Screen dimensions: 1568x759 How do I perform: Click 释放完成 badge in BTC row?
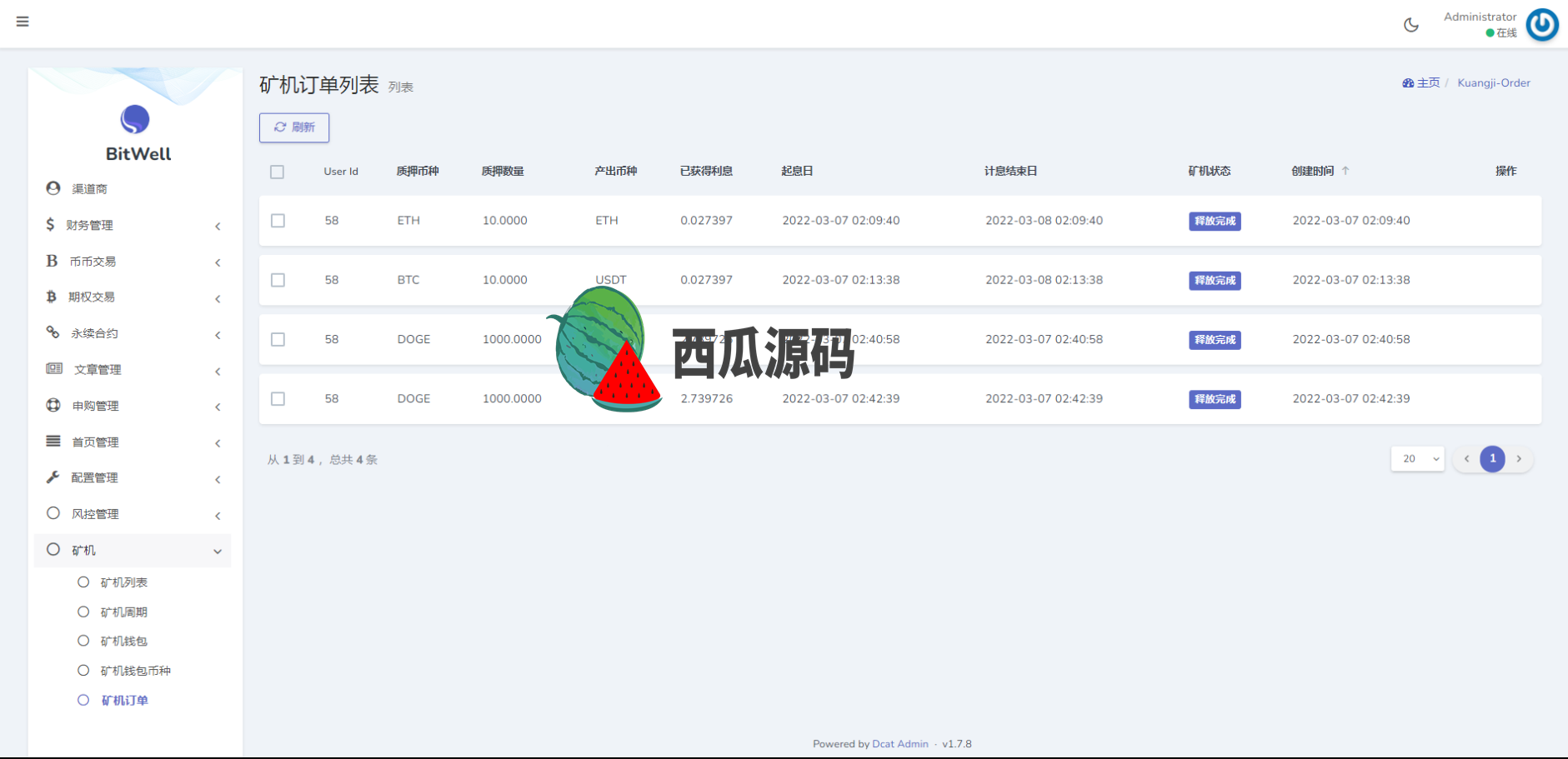(x=1215, y=281)
